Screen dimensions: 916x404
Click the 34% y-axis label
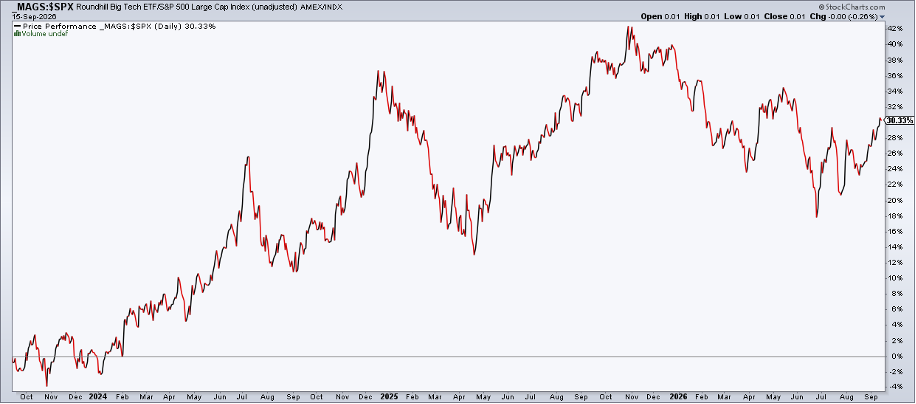896,91
